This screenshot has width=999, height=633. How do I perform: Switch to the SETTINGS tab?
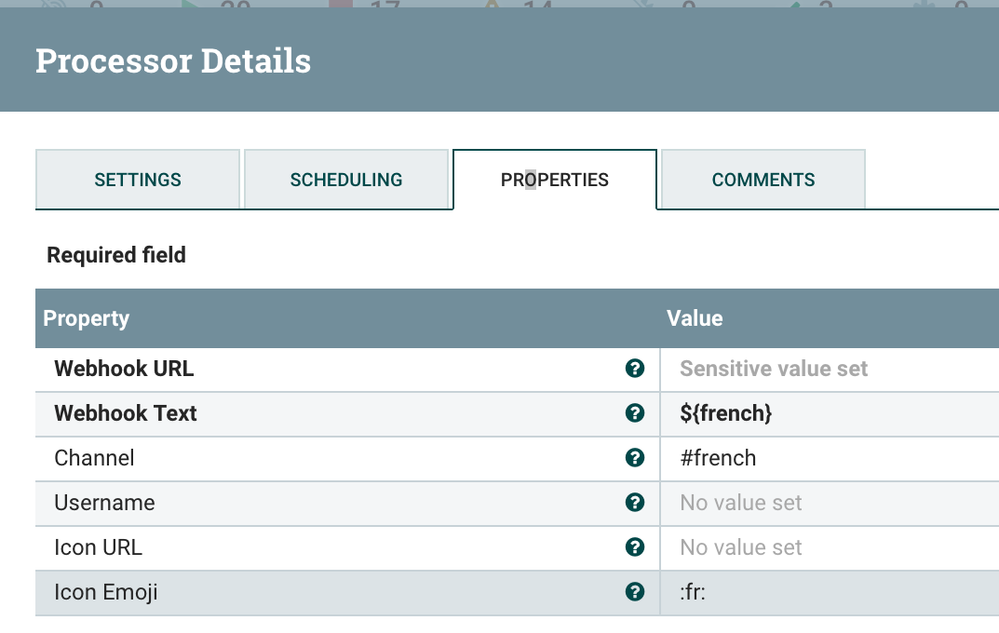pos(137,180)
